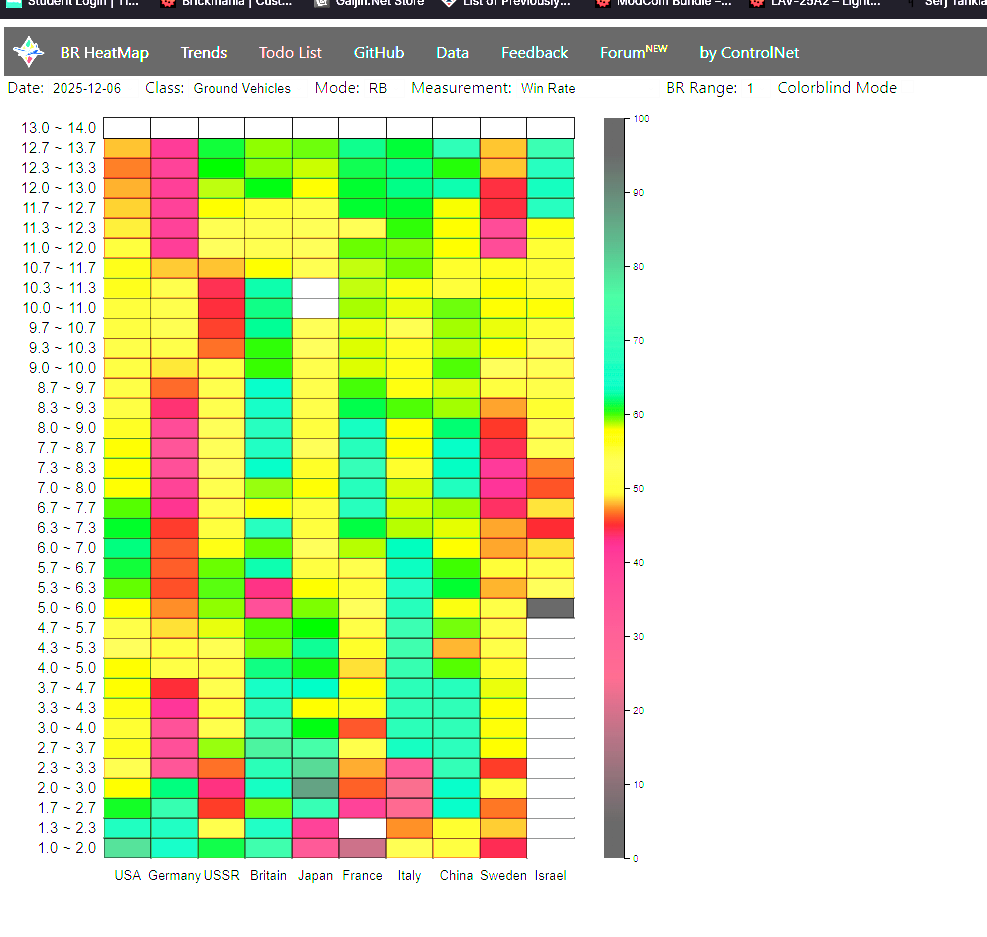Expand the Class dropdown set to Ground Vehicles
The image size is (987, 937).
242,89
